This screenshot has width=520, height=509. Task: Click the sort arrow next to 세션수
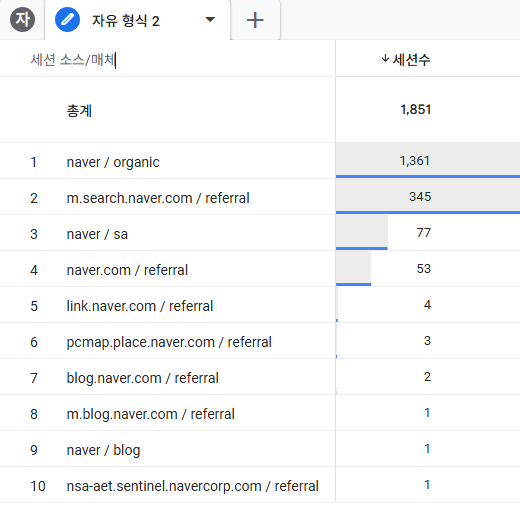pos(385,59)
